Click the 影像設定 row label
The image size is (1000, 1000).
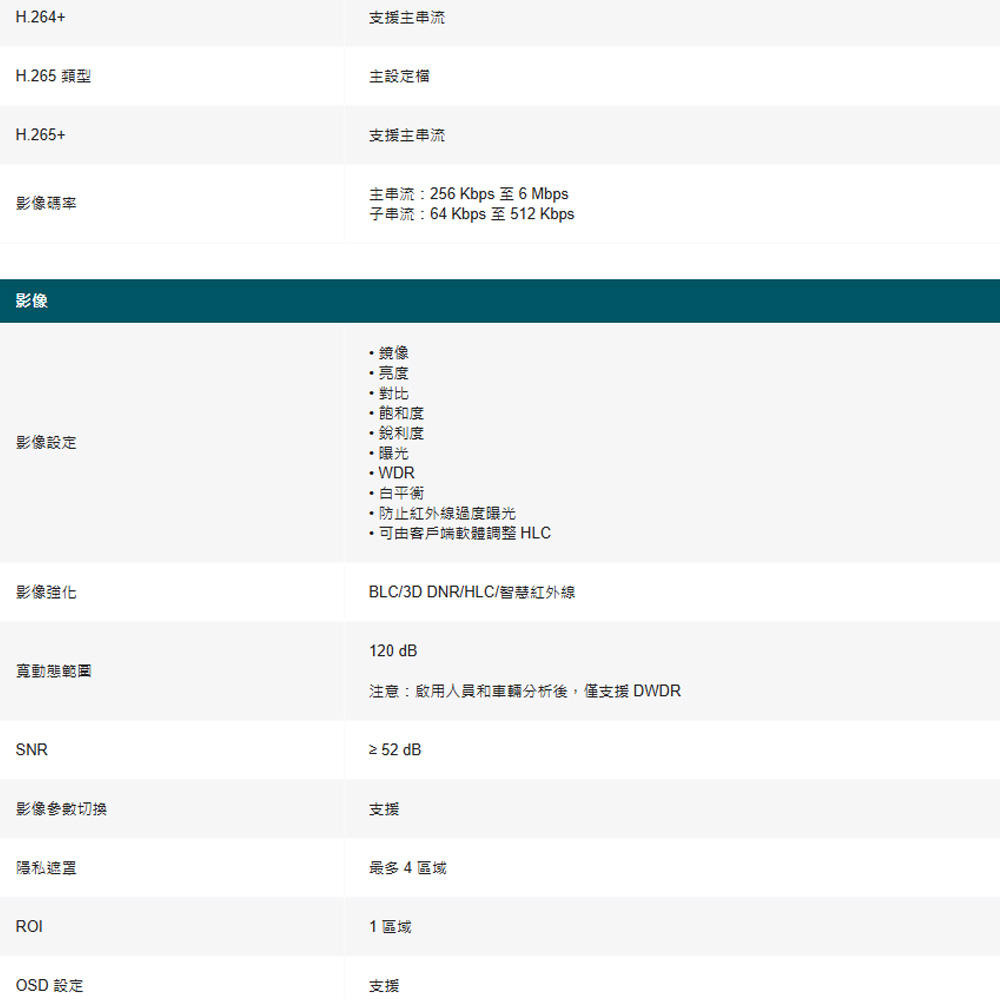[46, 442]
